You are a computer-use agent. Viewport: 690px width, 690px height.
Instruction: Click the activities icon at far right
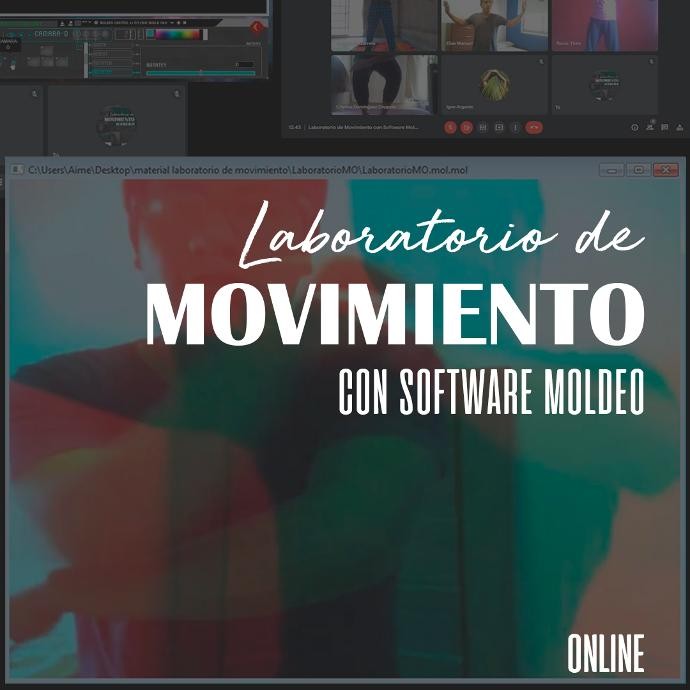(x=680, y=128)
